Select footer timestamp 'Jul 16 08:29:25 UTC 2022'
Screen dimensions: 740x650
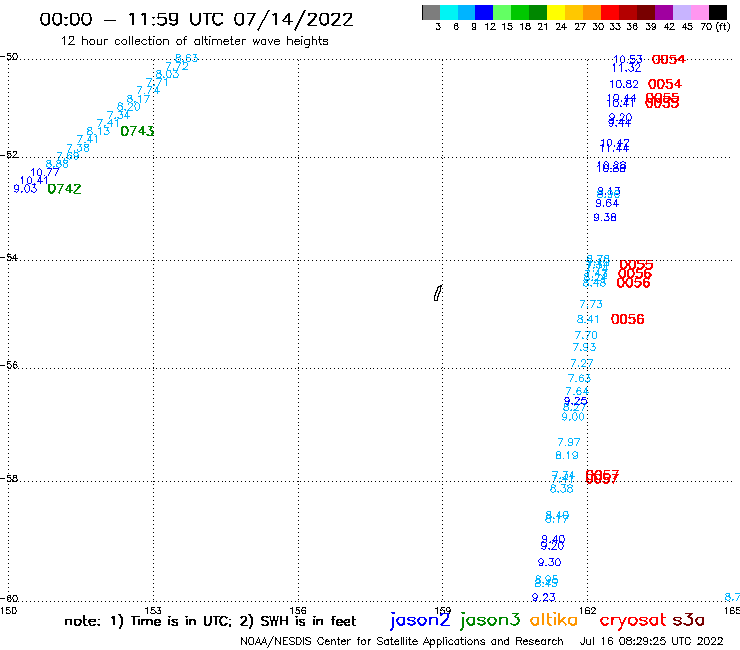tap(651, 641)
